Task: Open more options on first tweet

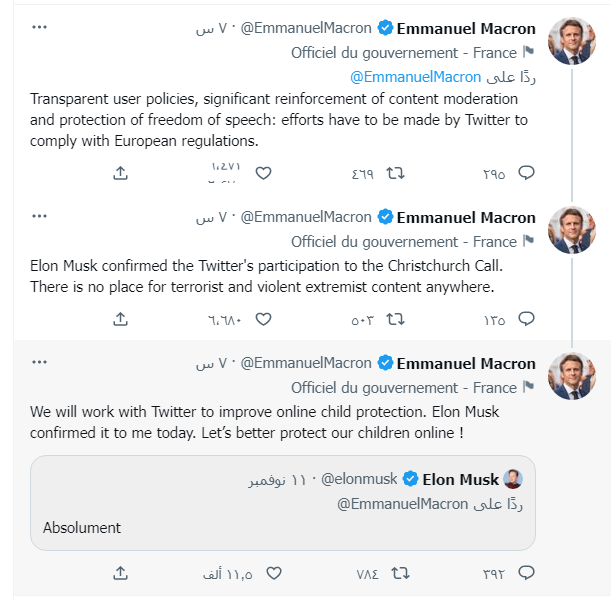Action: [39, 27]
